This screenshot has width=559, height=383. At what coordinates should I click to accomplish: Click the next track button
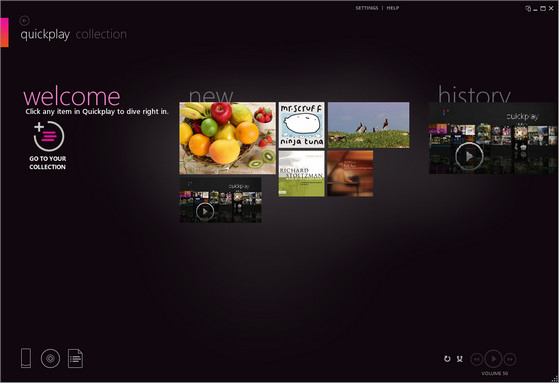pos(510,359)
